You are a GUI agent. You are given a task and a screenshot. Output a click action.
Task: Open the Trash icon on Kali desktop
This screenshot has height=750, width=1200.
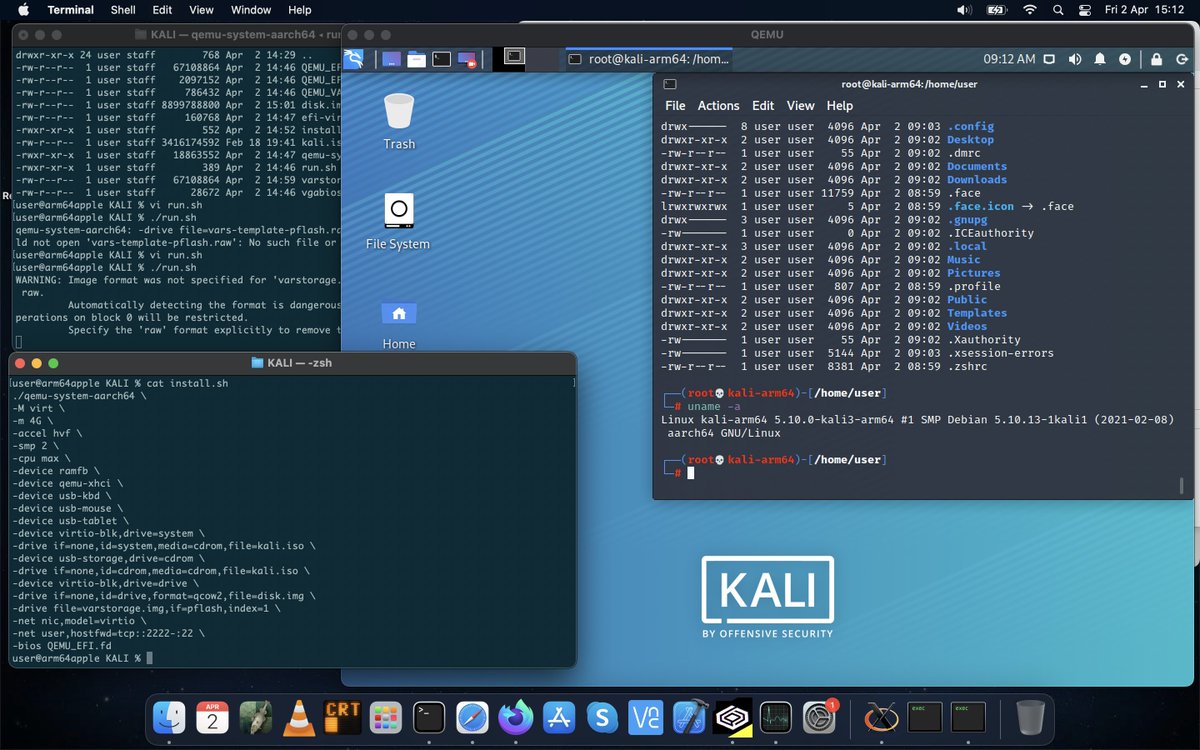click(x=399, y=120)
